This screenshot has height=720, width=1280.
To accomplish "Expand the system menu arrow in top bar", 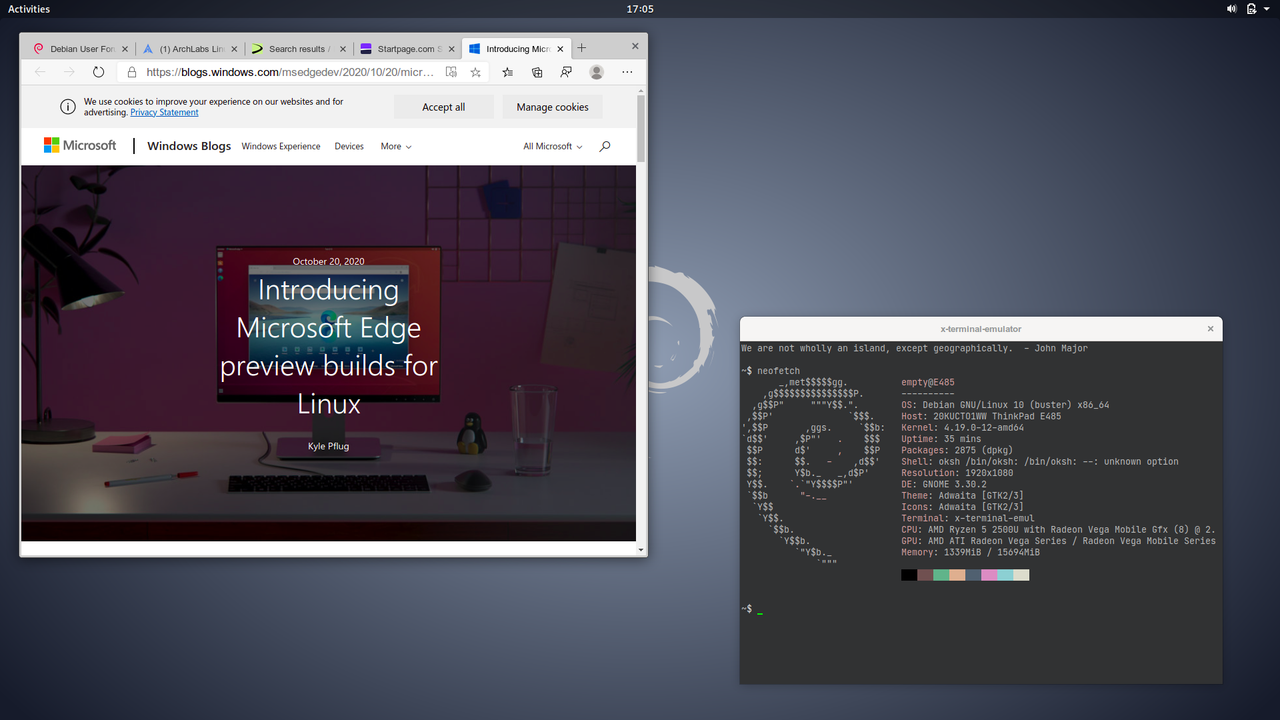I will pyautogui.click(x=1267, y=9).
